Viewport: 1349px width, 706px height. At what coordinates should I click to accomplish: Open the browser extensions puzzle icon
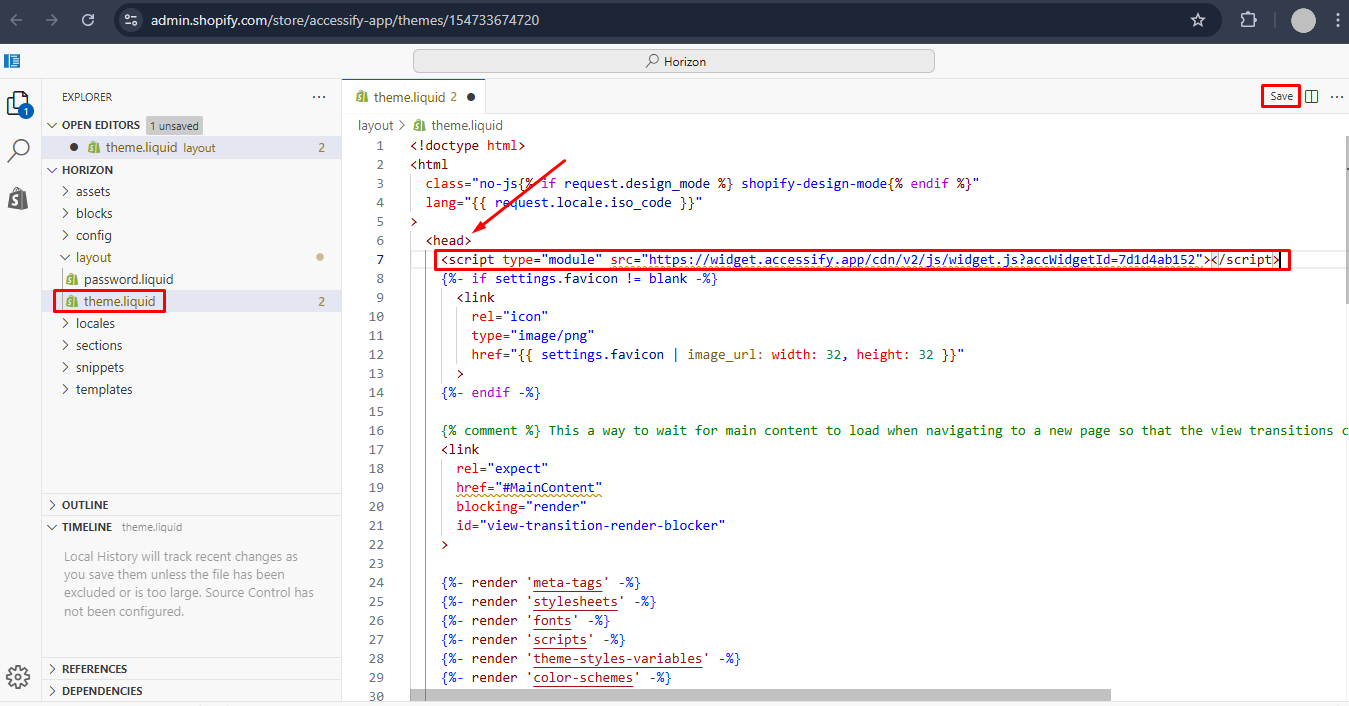[1248, 19]
